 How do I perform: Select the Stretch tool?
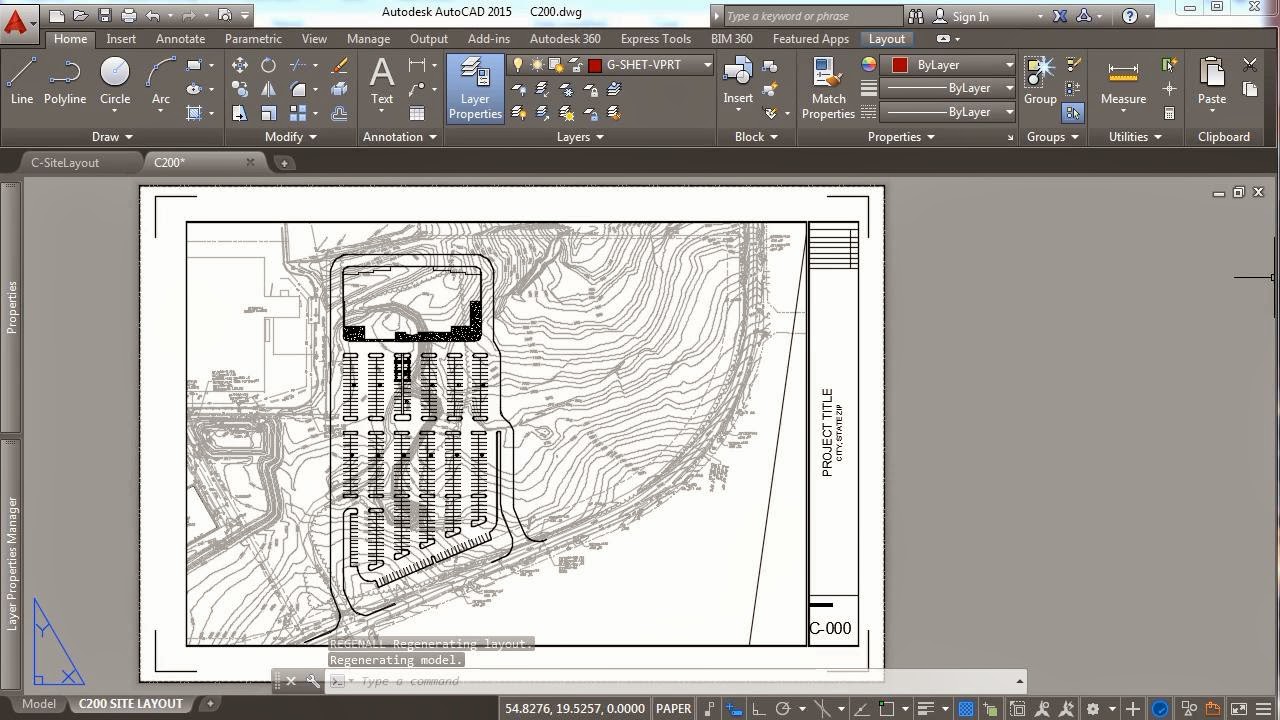click(240, 113)
